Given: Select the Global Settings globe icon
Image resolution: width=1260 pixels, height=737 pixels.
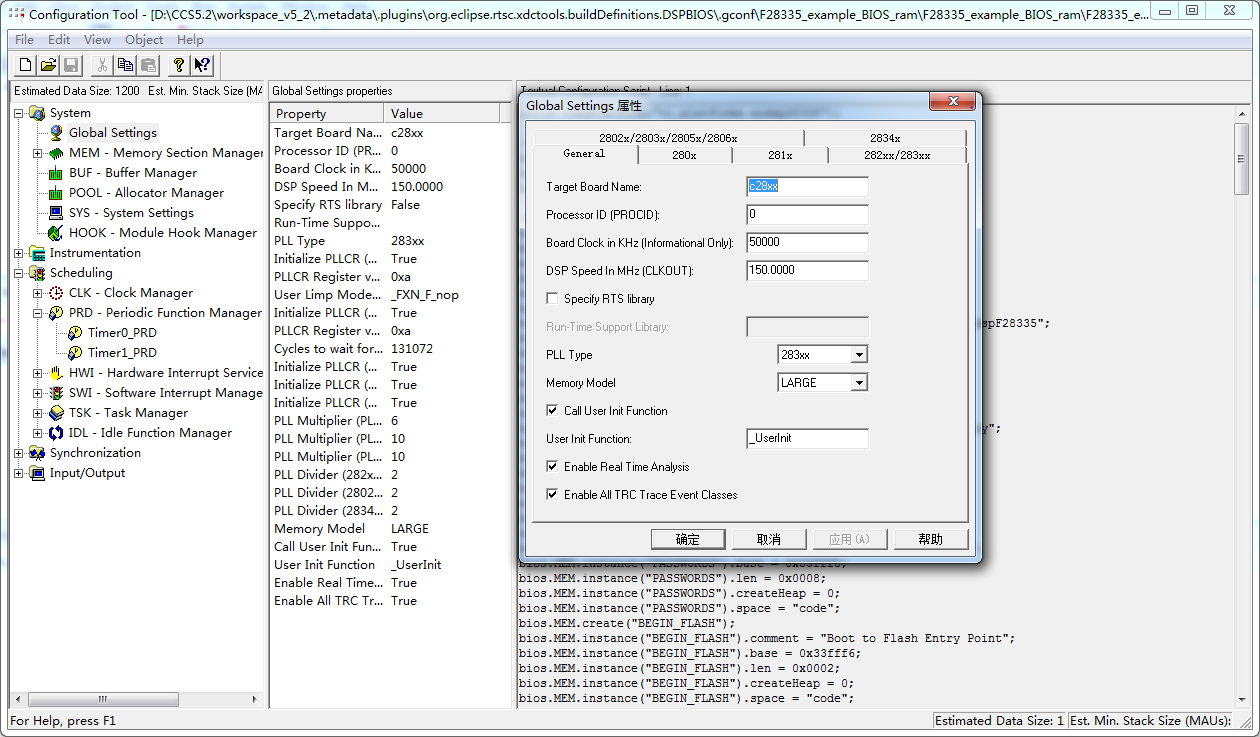Looking at the screenshot, I should tap(56, 133).
